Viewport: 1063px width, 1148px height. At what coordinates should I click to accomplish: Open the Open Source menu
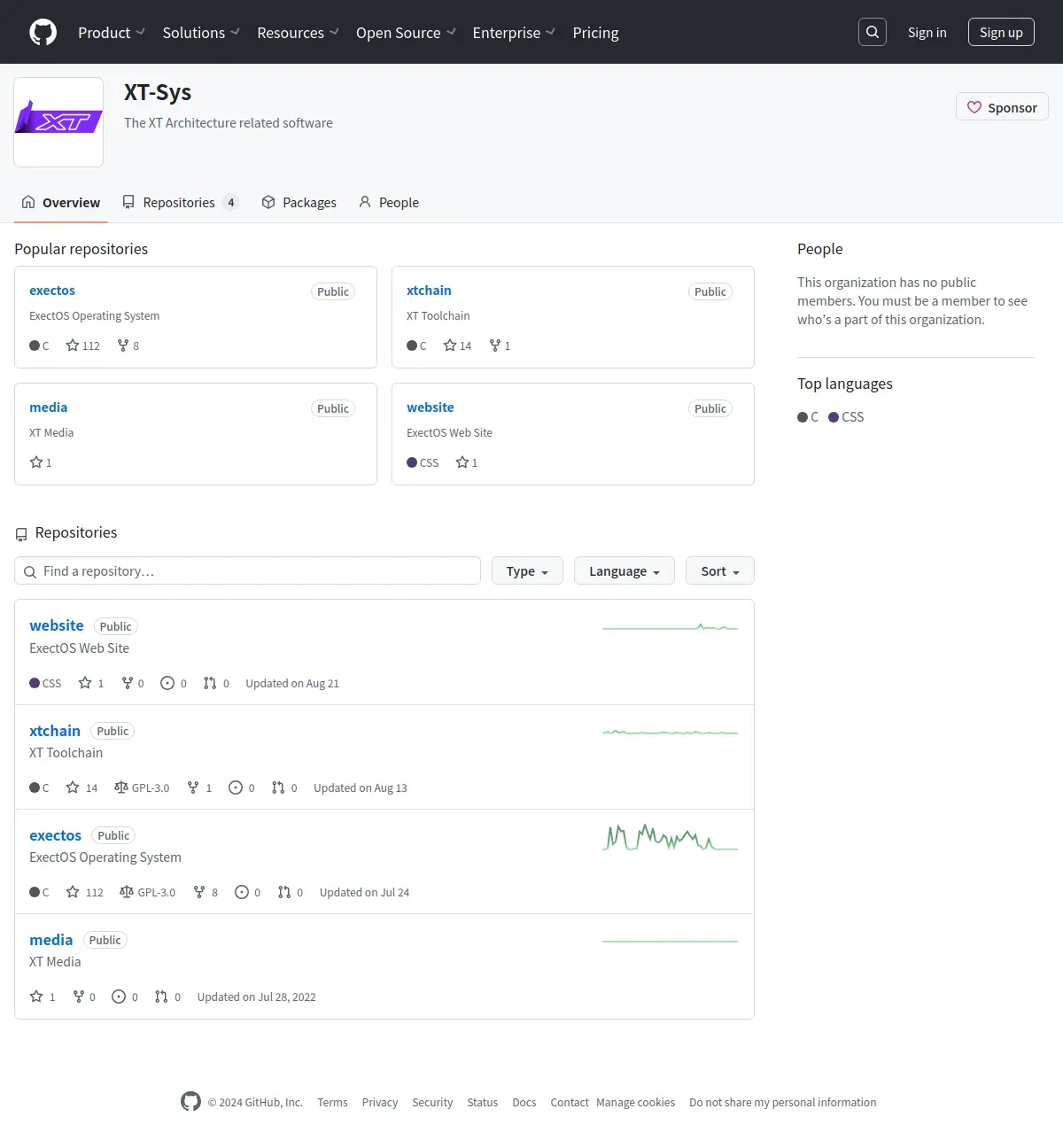[x=406, y=33]
